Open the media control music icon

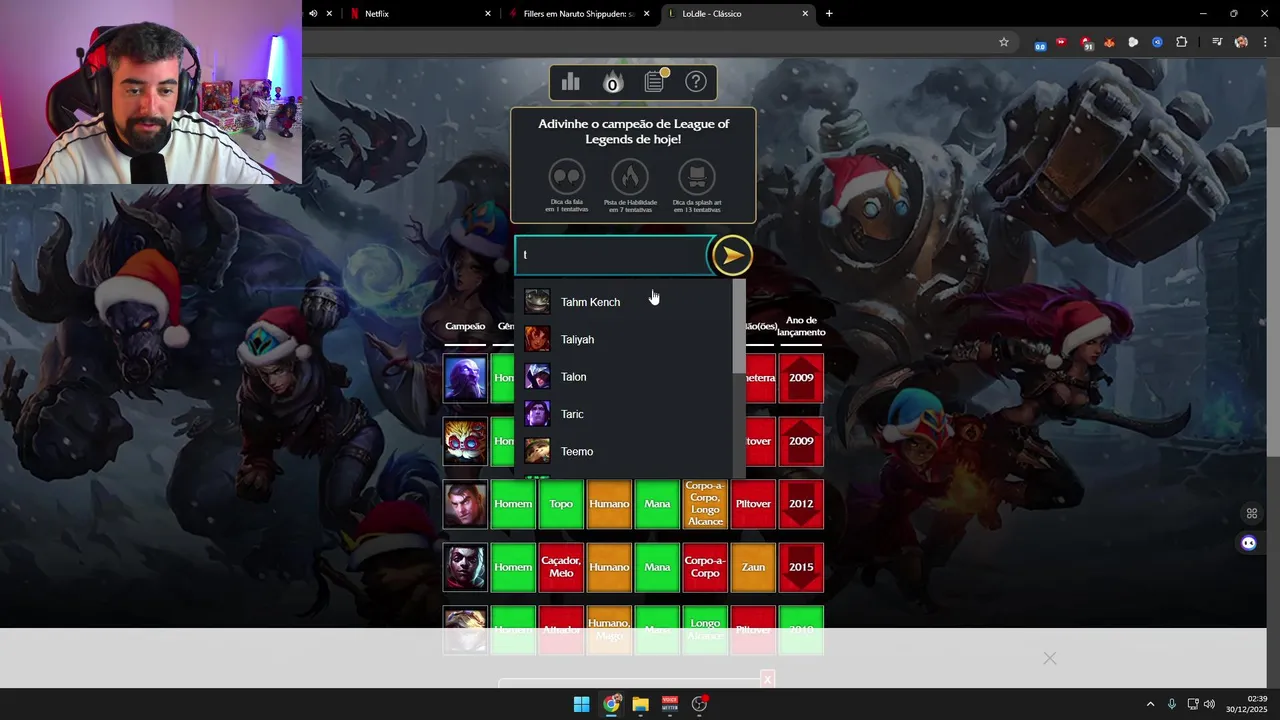1217,42
